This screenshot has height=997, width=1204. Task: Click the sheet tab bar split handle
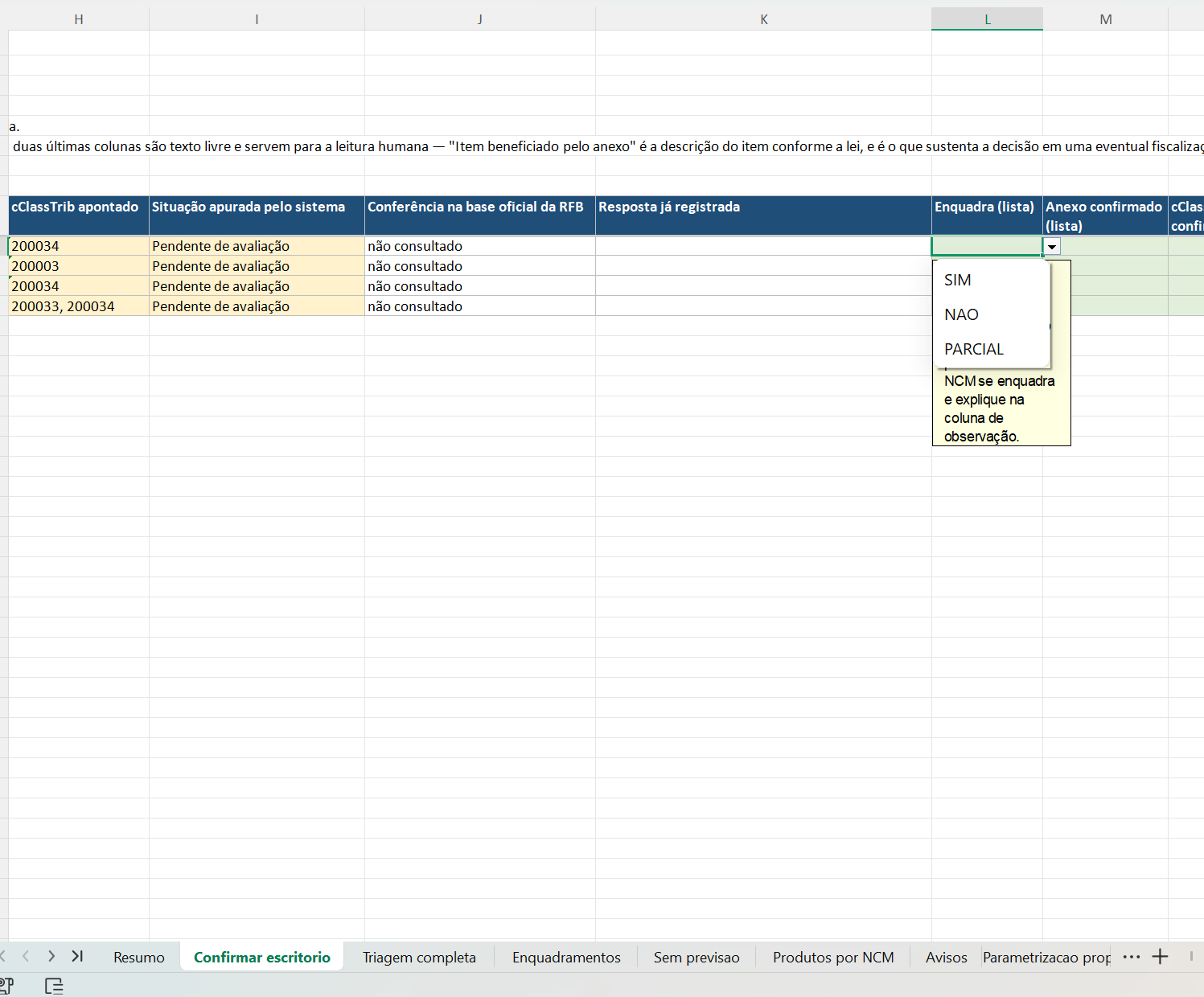pos(1191,957)
